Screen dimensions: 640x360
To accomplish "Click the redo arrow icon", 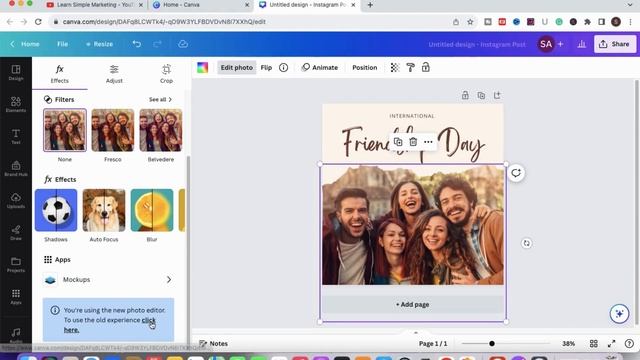I will coord(157,44).
